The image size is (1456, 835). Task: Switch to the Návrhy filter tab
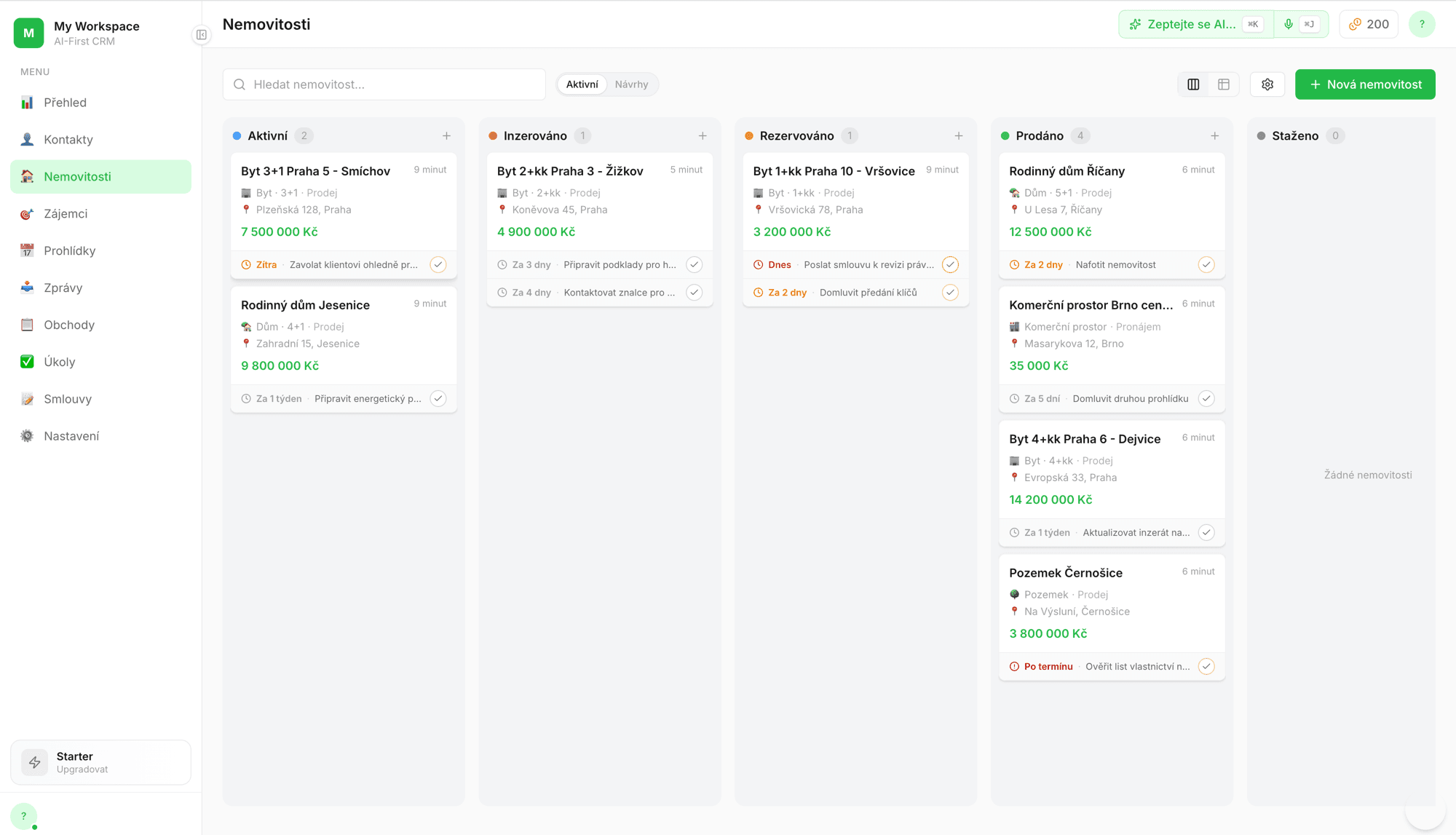pyautogui.click(x=631, y=84)
